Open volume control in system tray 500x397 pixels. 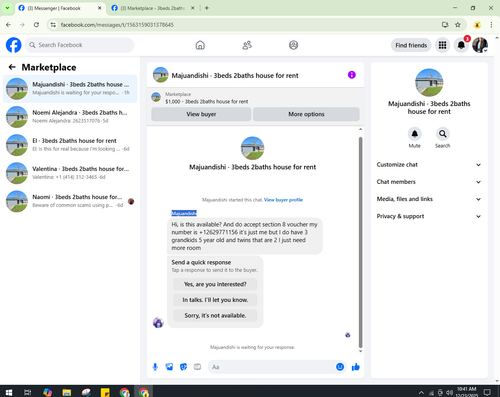tap(449, 392)
